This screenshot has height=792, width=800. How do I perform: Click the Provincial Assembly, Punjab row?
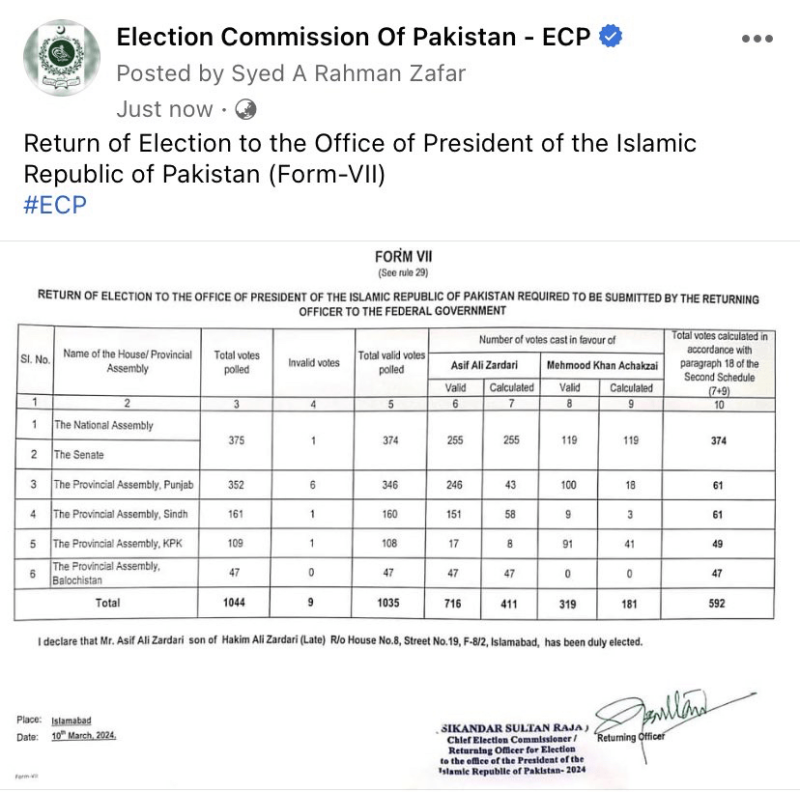(394, 485)
